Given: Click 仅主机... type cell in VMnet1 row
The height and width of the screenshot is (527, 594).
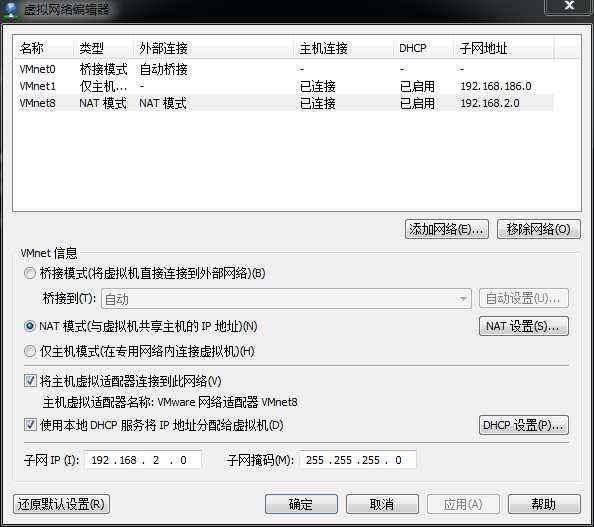Looking at the screenshot, I should click(x=103, y=86).
